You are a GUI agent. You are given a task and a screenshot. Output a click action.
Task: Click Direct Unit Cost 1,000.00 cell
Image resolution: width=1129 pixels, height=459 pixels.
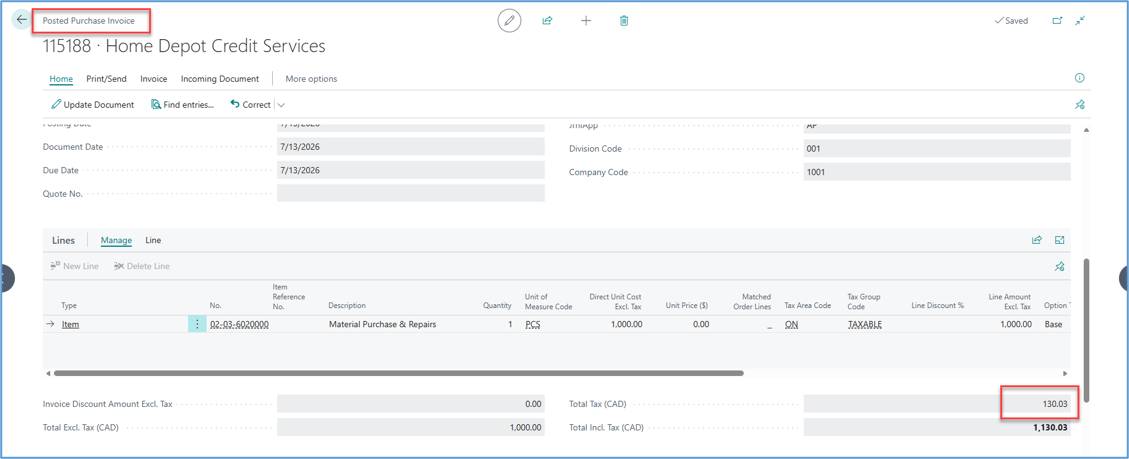click(624, 324)
